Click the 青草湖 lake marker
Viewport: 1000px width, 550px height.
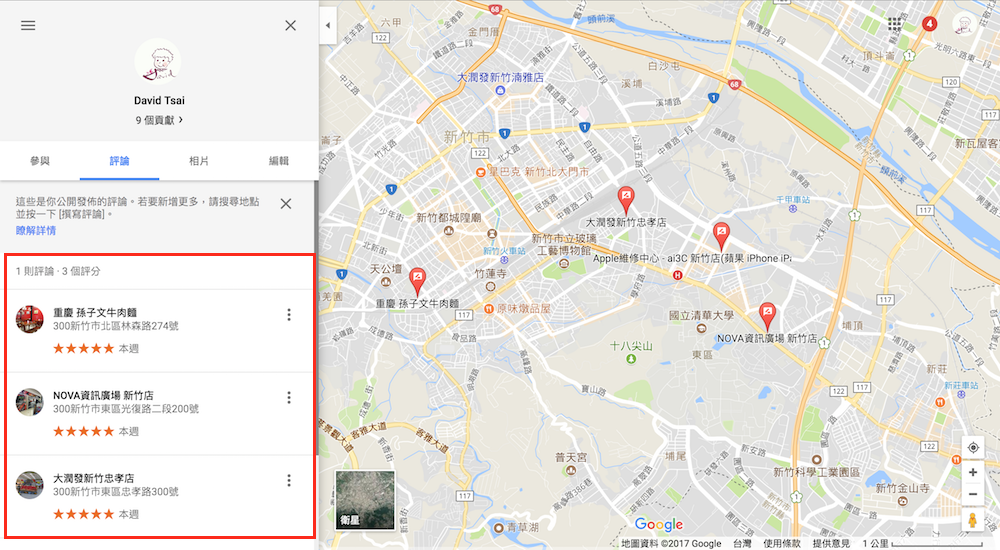[499, 528]
